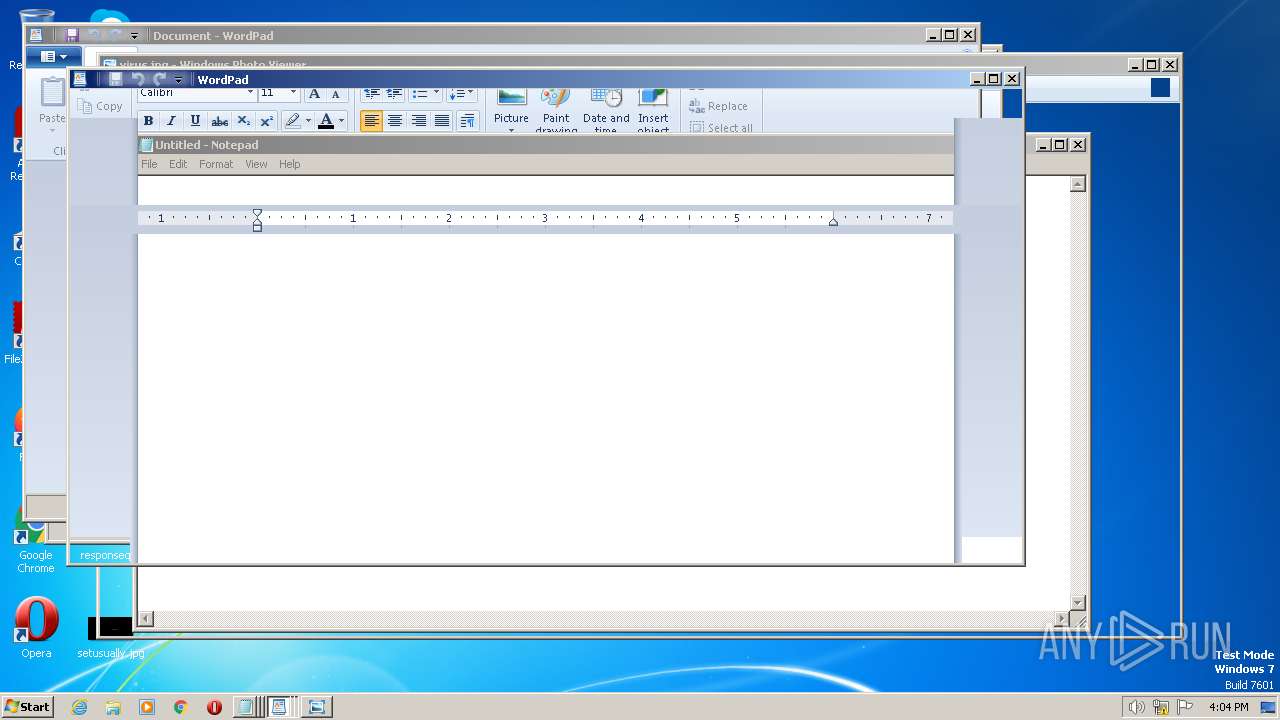Open Customize Quick Access Toolbar in front WordPad

[178, 80]
